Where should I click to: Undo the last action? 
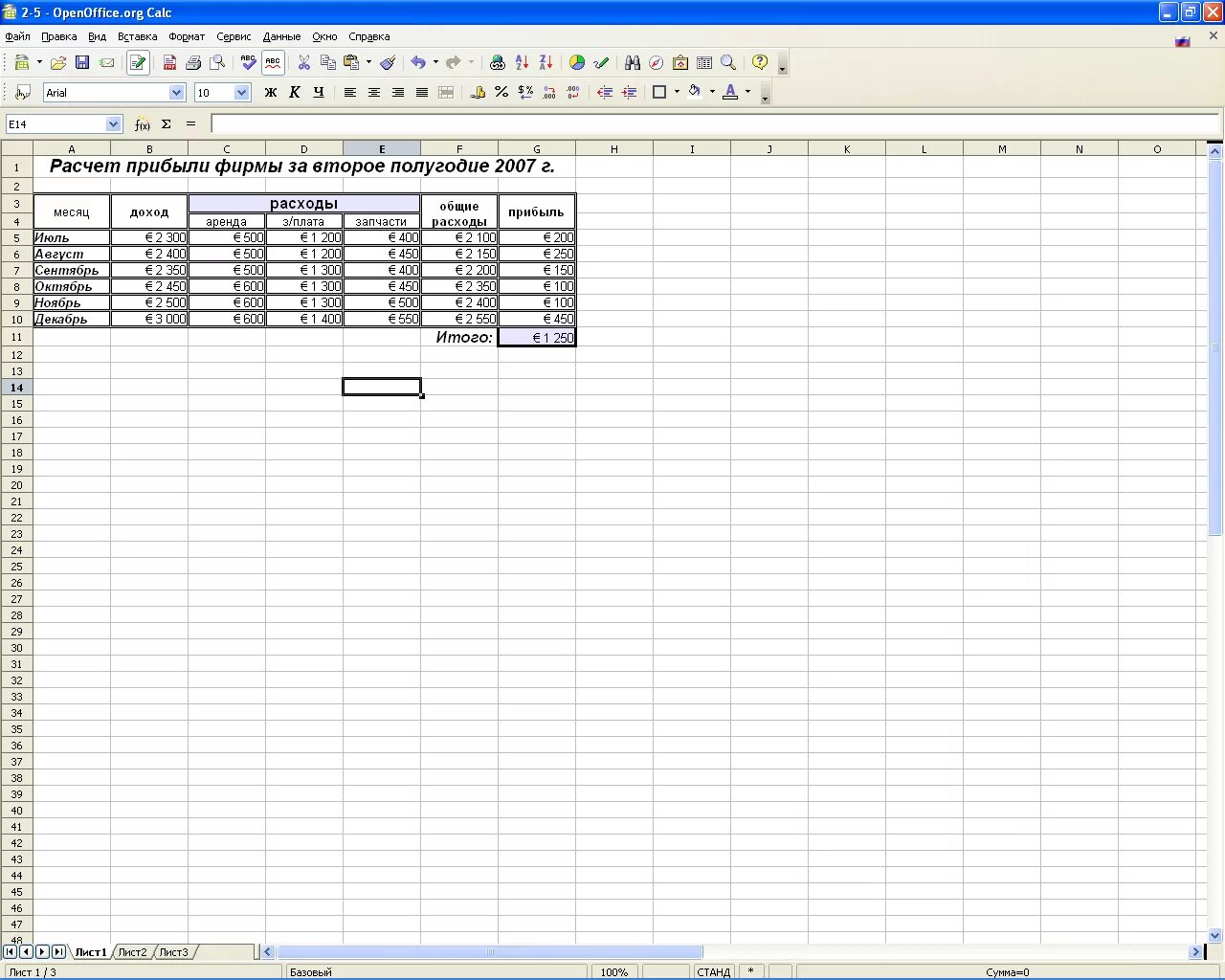418,62
